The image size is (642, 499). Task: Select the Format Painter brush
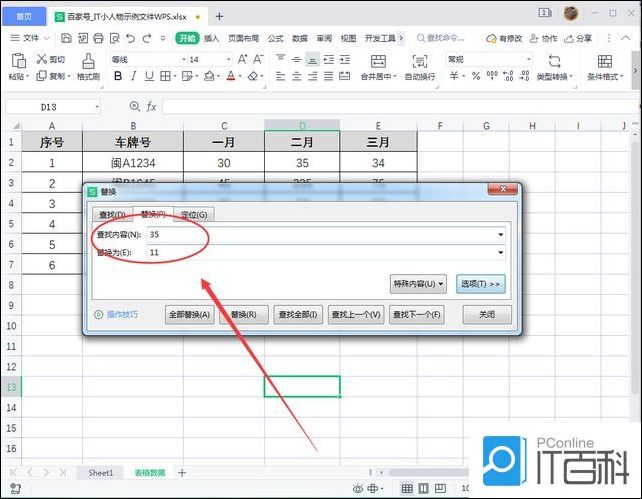[88, 61]
